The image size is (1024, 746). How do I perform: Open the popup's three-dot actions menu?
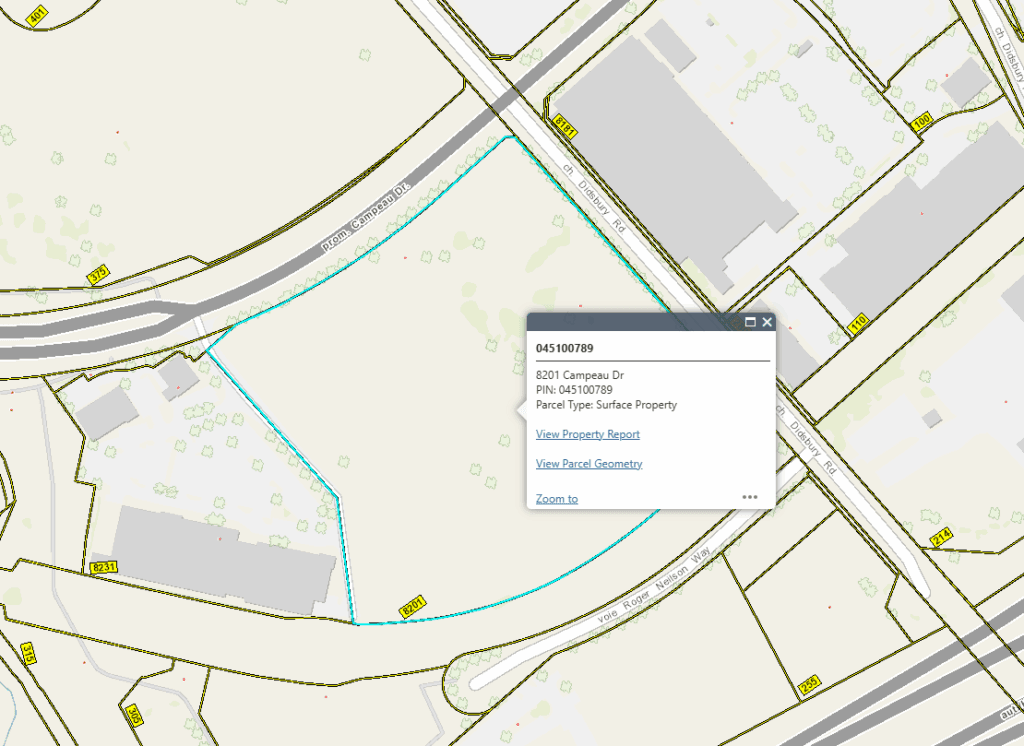(x=750, y=496)
